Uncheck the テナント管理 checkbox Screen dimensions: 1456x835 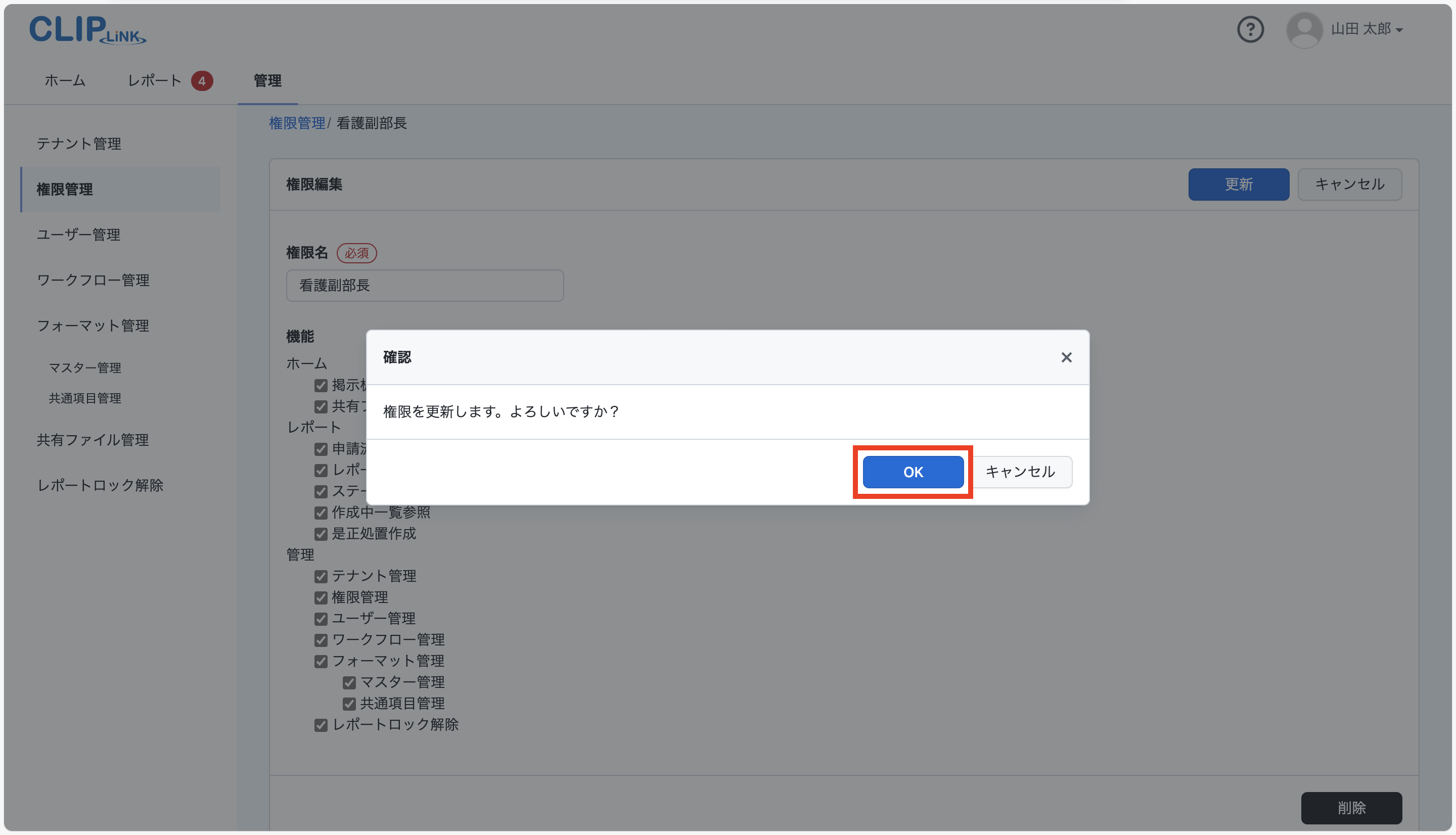coord(321,576)
